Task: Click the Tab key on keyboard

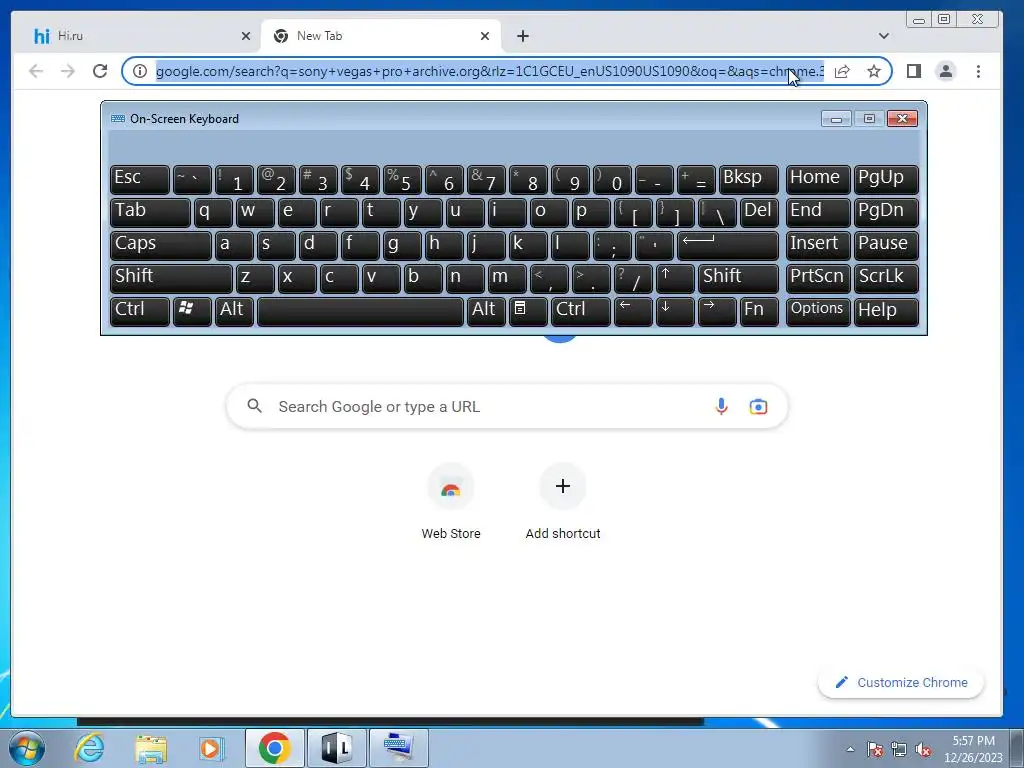Action: point(150,212)
